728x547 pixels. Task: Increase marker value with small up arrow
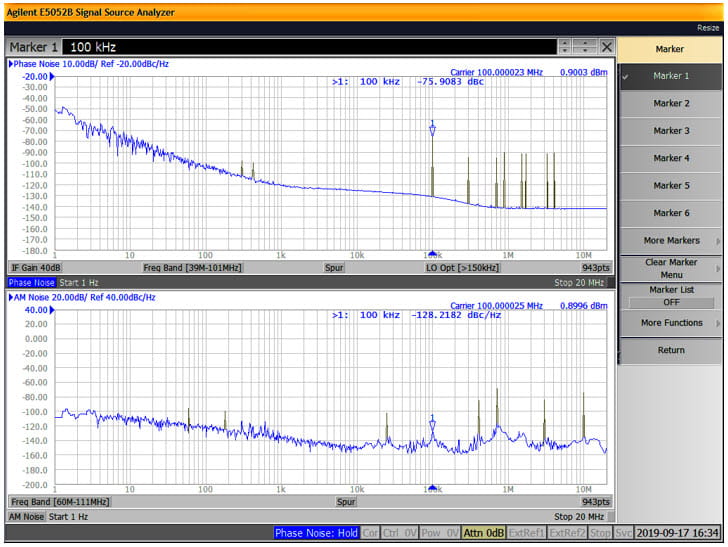565,43
